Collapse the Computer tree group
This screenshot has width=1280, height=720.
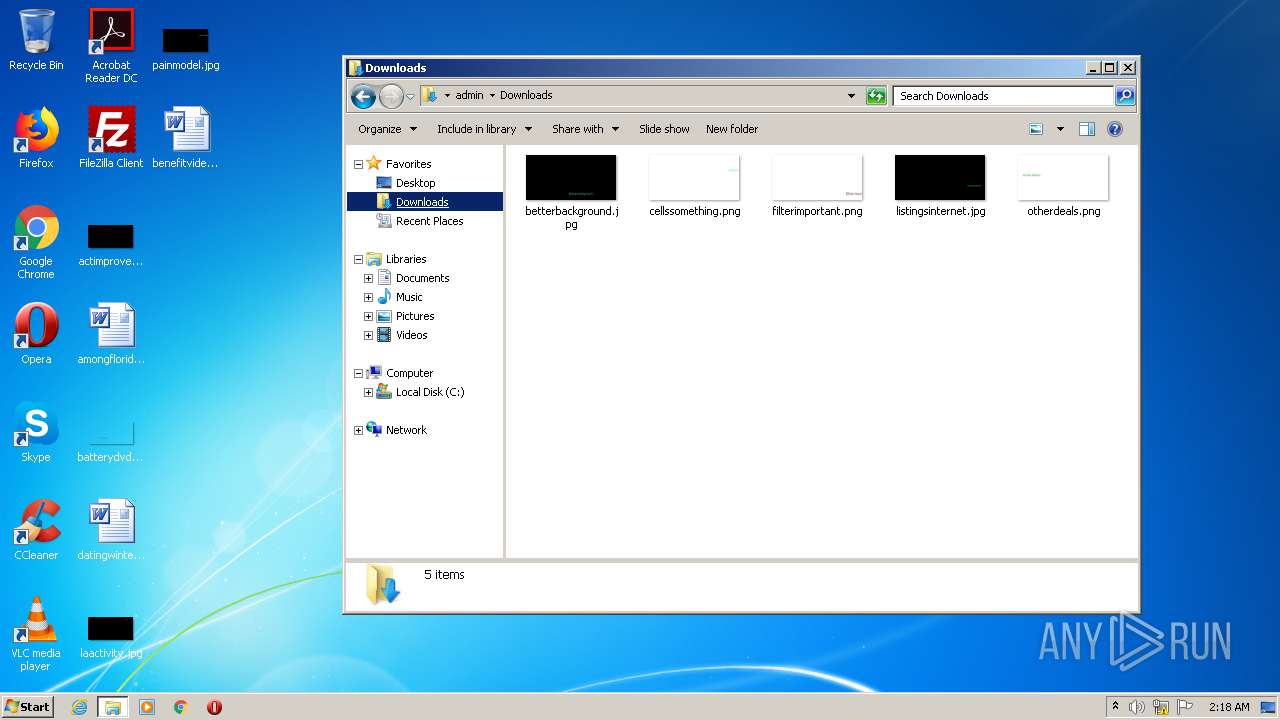(x=358, y=373)
